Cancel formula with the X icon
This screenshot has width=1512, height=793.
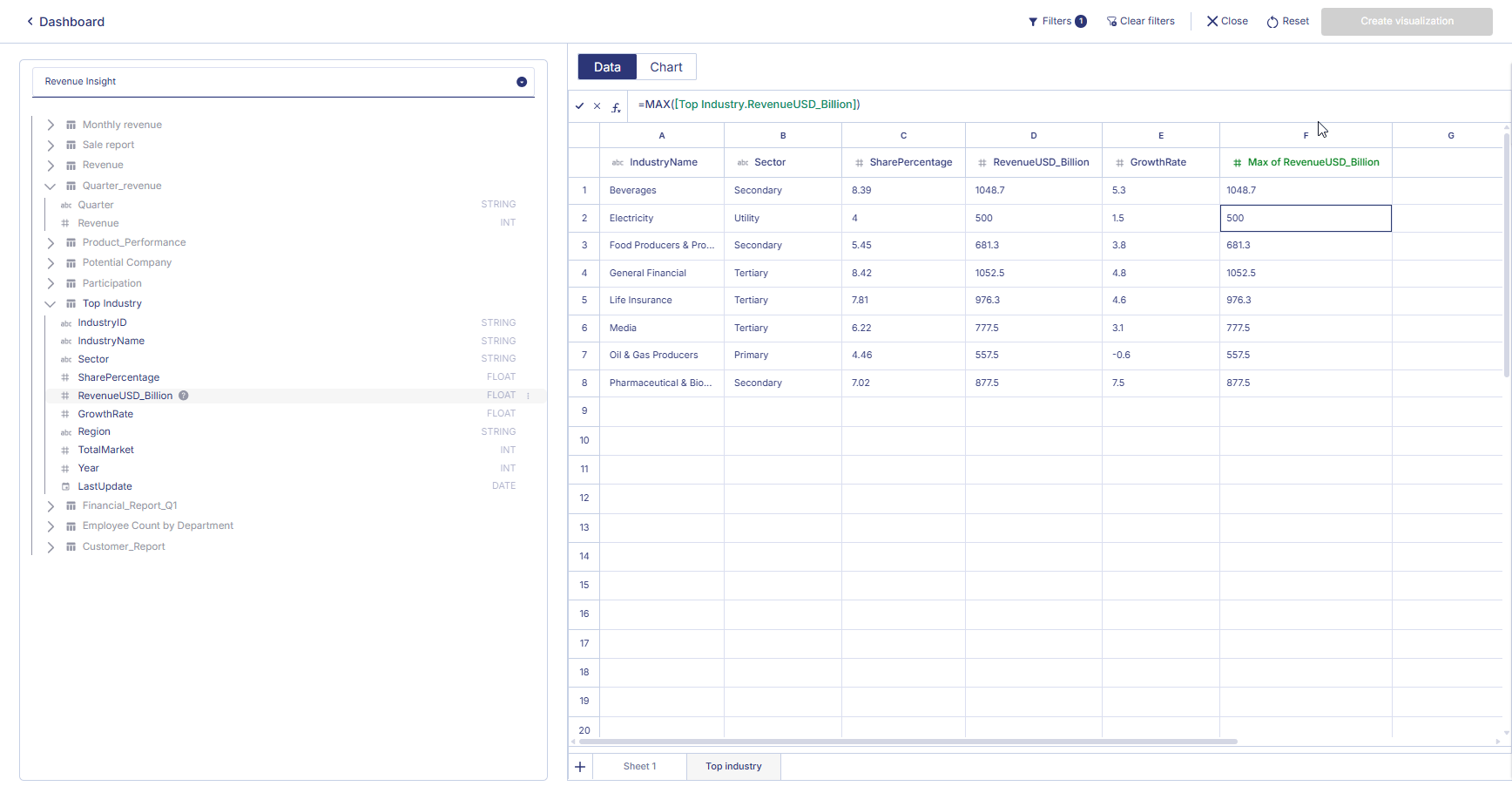pos(597,106)
